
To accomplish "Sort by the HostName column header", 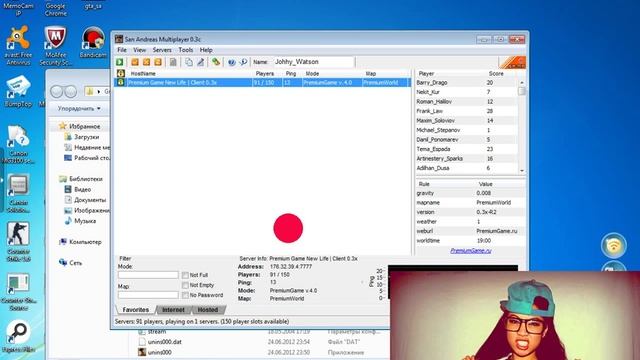I will tap(189, 73).
